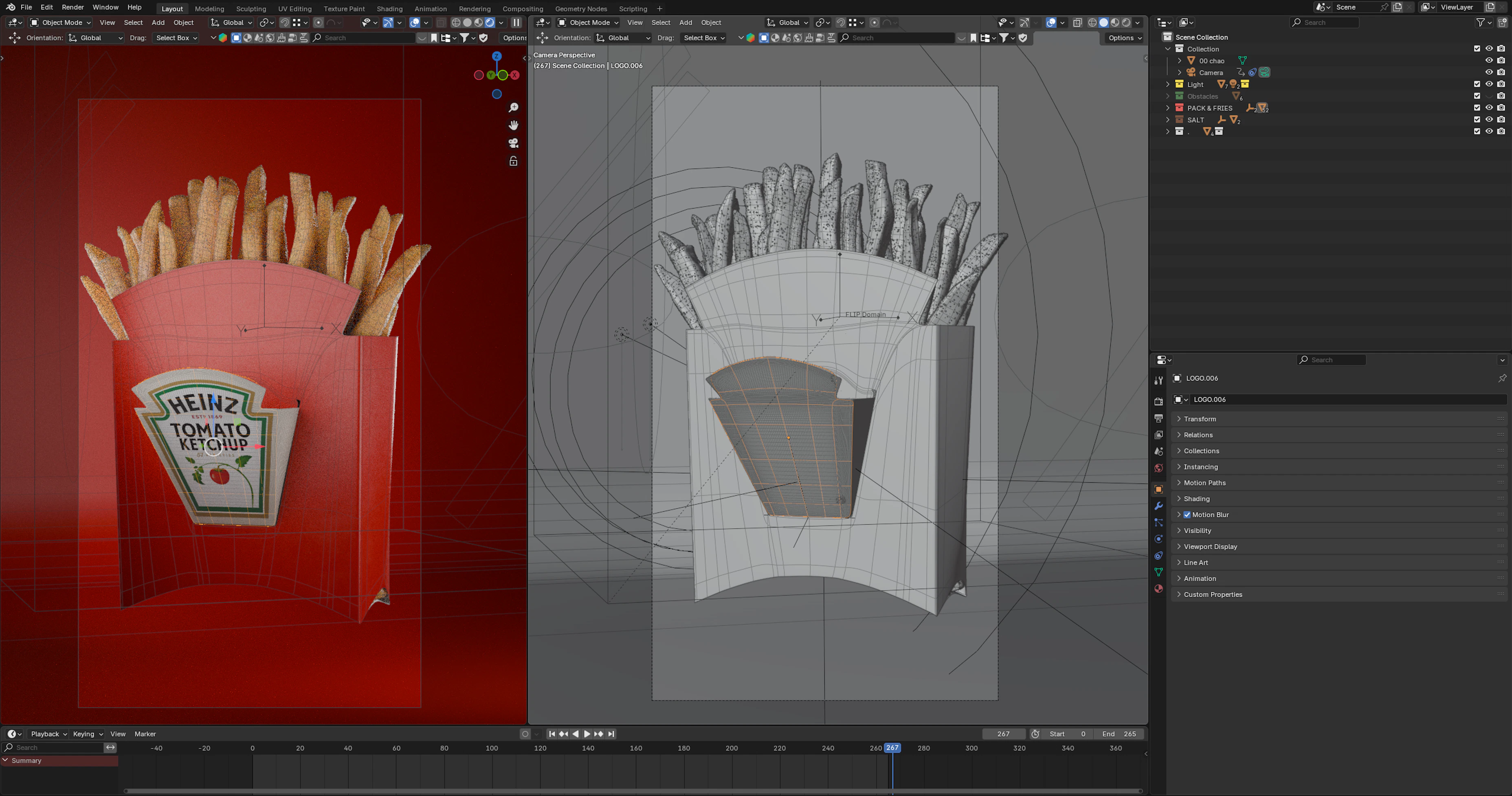Open the Marker menu in the timeline
This screenshot has width=1512, height=796.
coord(145,734)
